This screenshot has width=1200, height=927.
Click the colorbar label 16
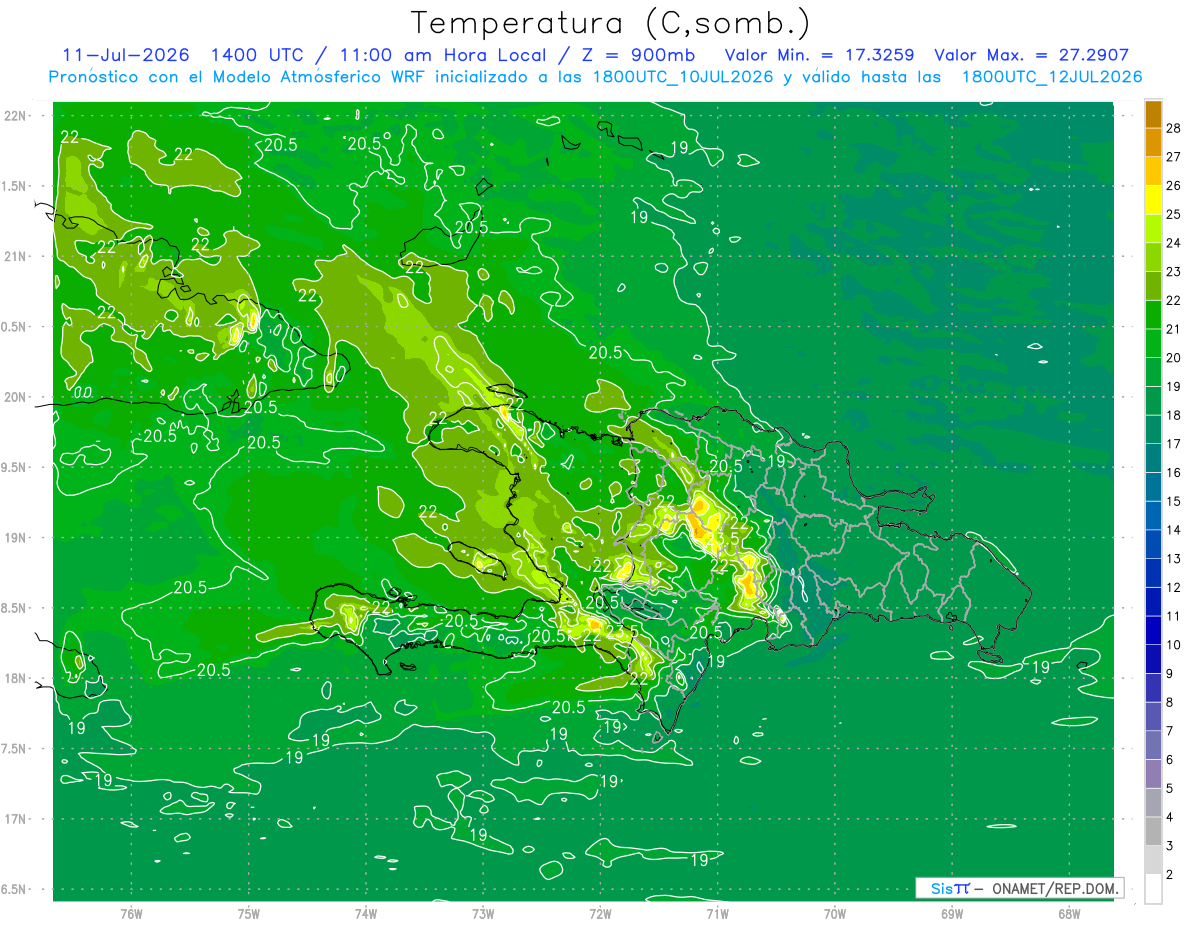point(1173,473)
